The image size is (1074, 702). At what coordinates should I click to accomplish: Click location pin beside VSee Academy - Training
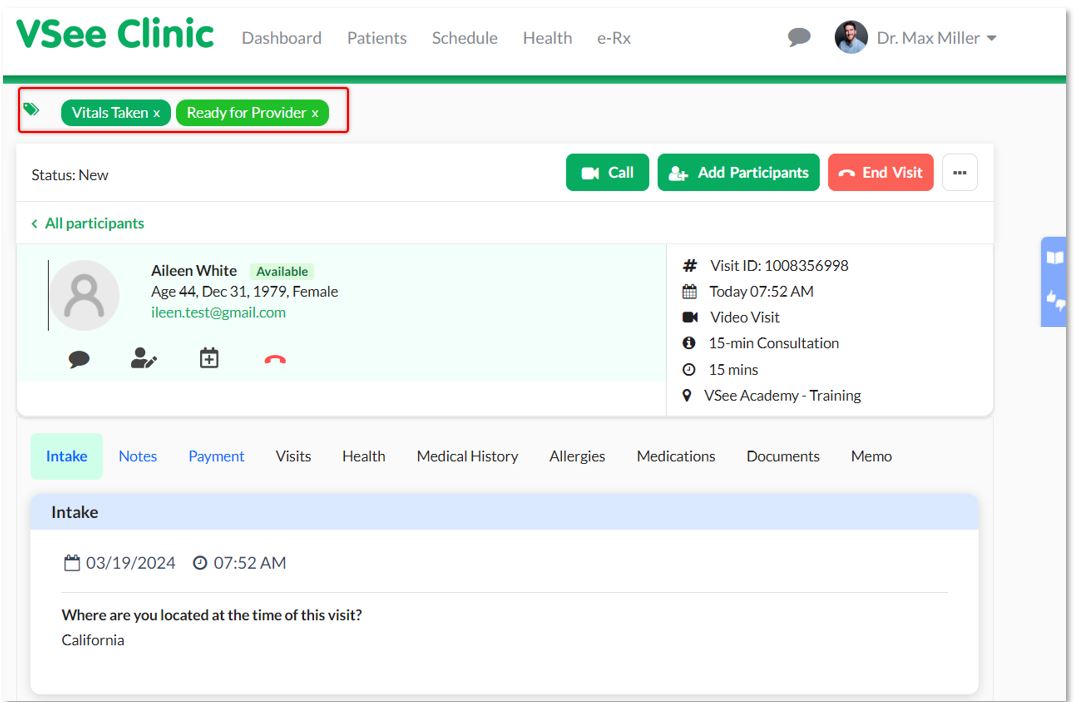tap(687, 396)
